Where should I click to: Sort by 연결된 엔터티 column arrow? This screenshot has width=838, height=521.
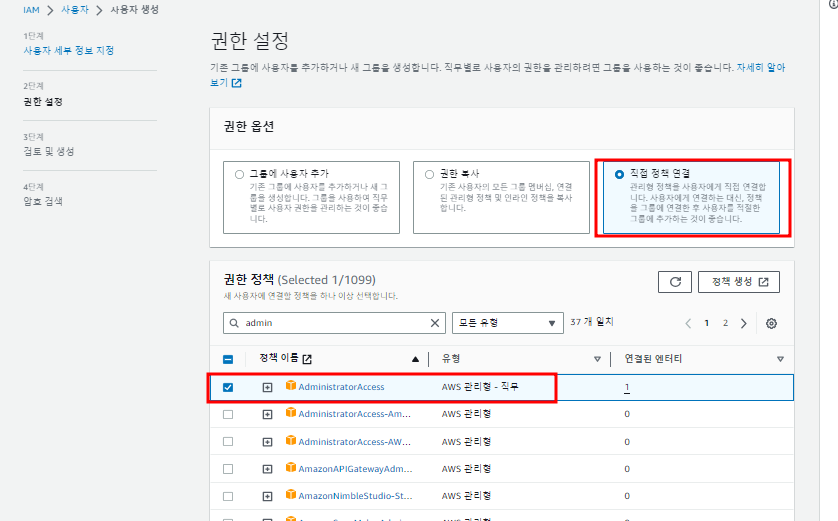(780, 359)
